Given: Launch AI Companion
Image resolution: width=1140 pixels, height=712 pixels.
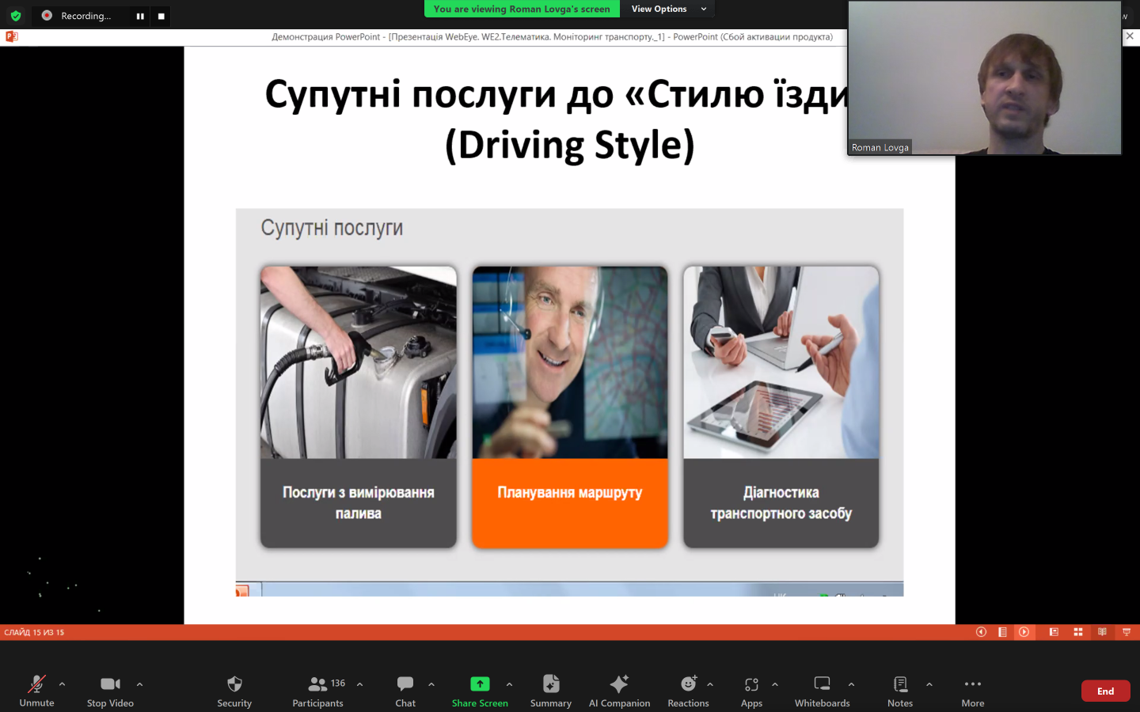Looking at the screenshot, I should click(x=619, y=690).
